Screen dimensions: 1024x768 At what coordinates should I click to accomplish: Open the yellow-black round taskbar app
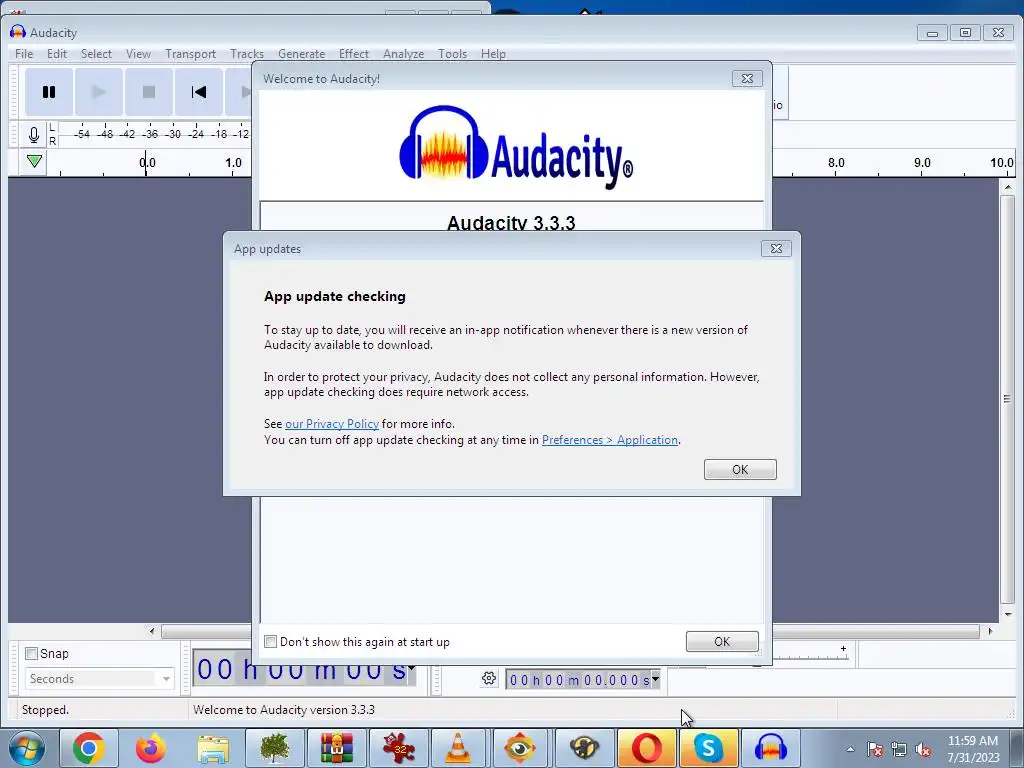[x=584, y=748]
